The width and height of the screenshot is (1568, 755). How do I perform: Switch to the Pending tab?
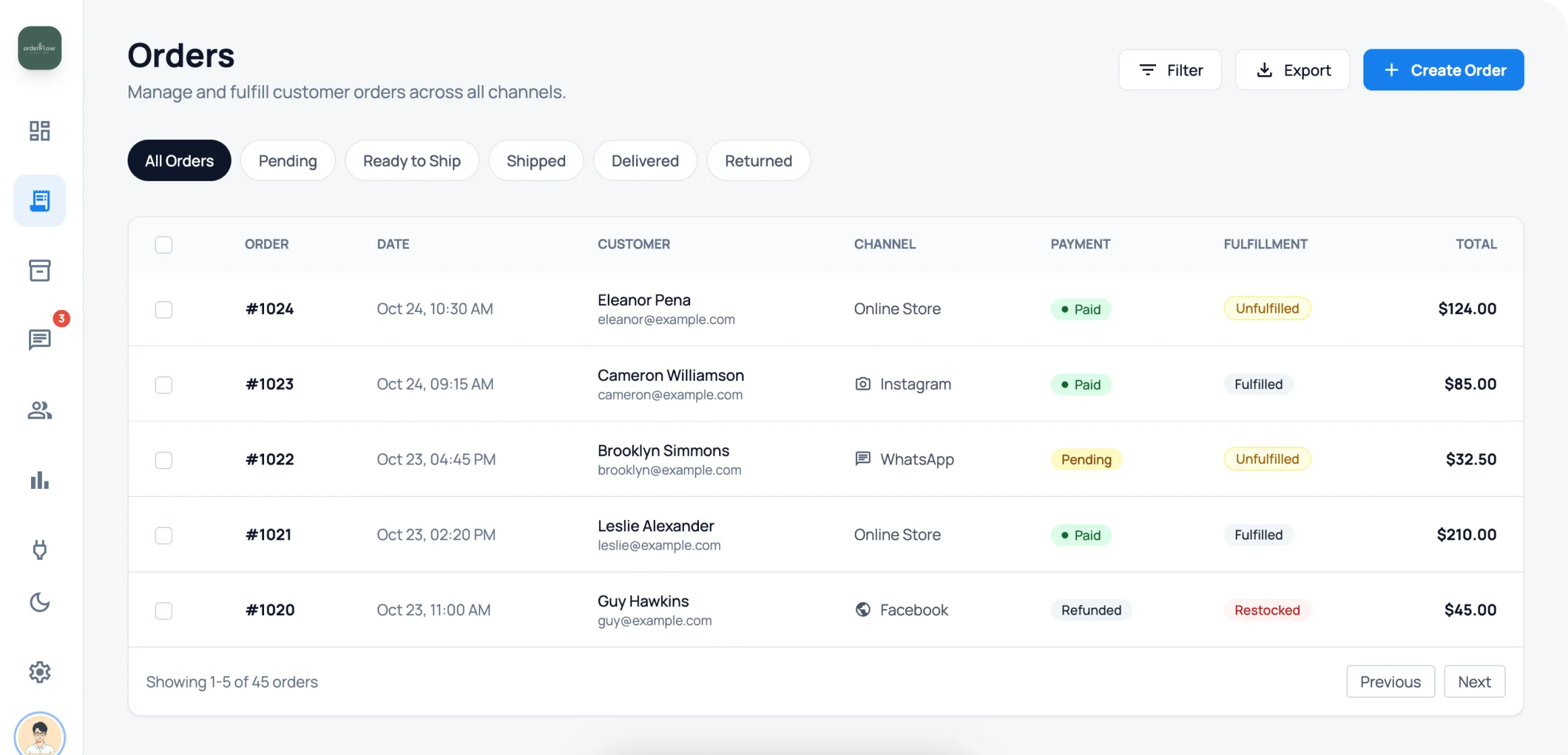click(288, 160)
